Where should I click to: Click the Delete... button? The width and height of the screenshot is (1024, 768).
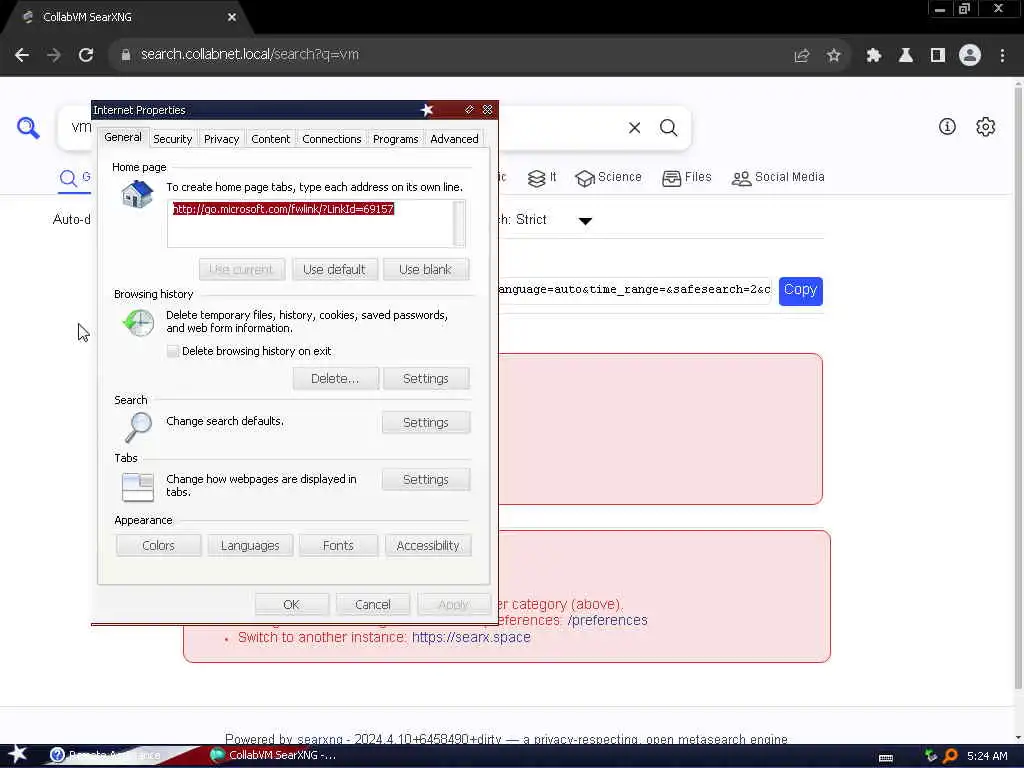[335, 379]
